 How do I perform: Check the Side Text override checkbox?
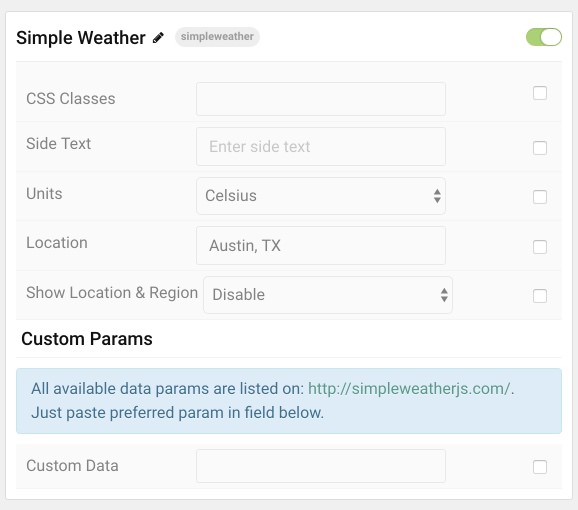[x=540, y=148]
